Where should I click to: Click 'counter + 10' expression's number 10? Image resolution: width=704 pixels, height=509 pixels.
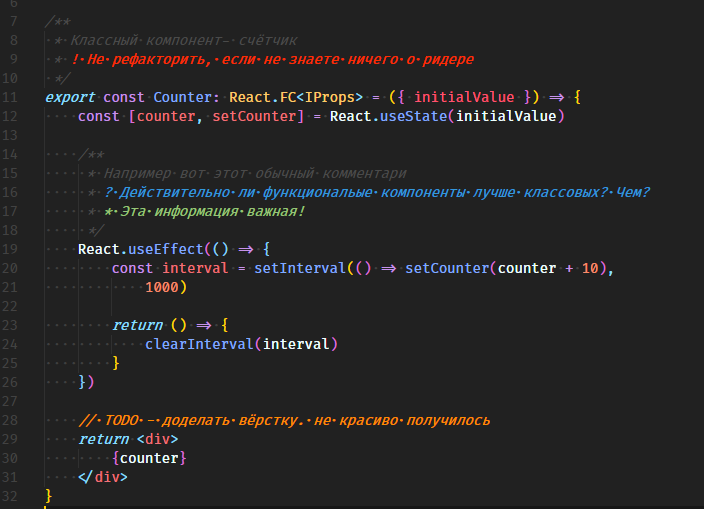(590, 268)
